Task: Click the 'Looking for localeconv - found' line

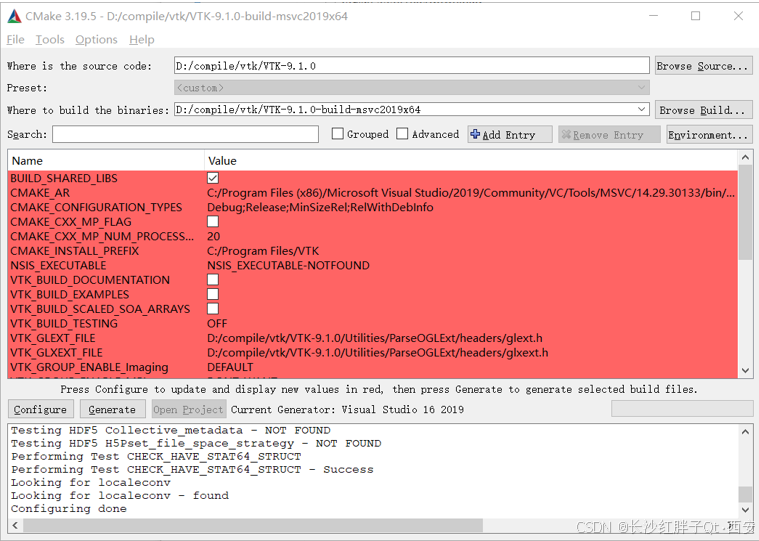Action: (120, 496)
